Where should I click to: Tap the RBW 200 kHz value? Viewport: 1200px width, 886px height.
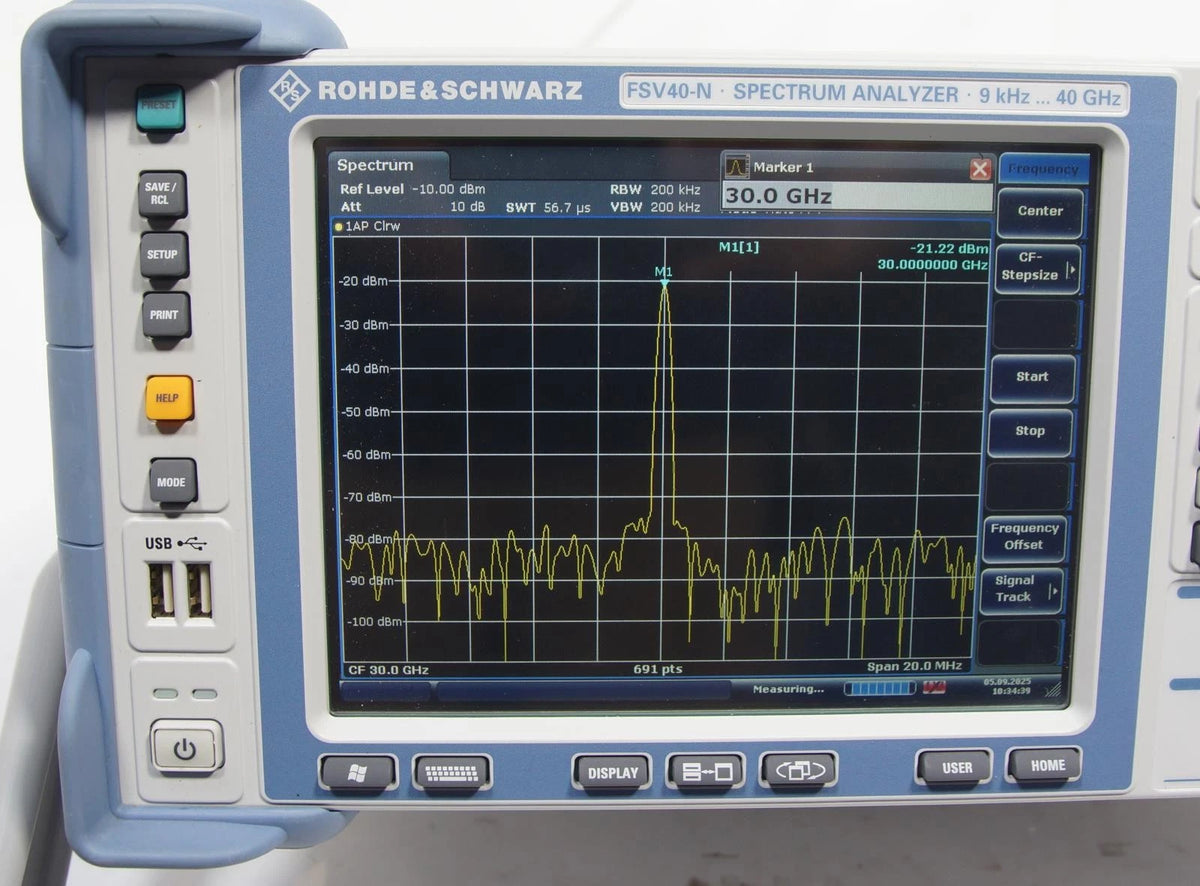[x=675, y=189]
